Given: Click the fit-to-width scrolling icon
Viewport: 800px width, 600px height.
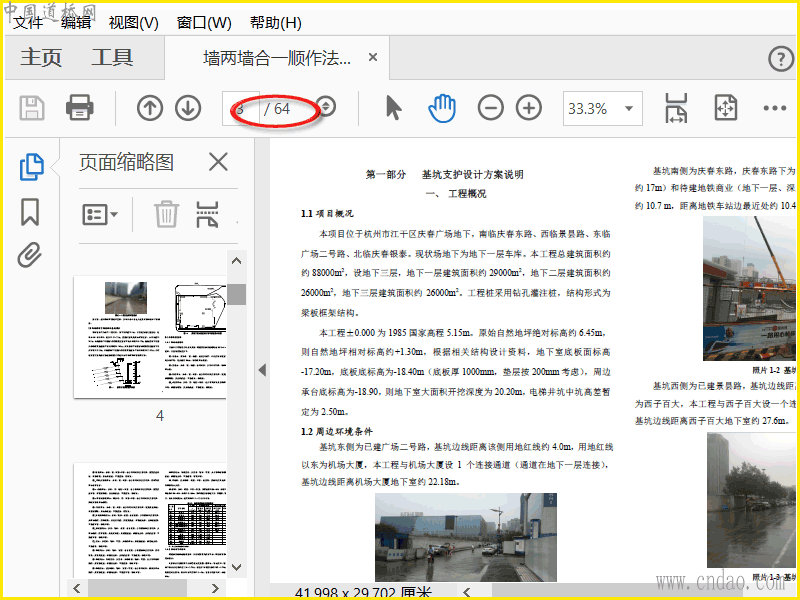Looking at the screenshot, I should (677, 108).
